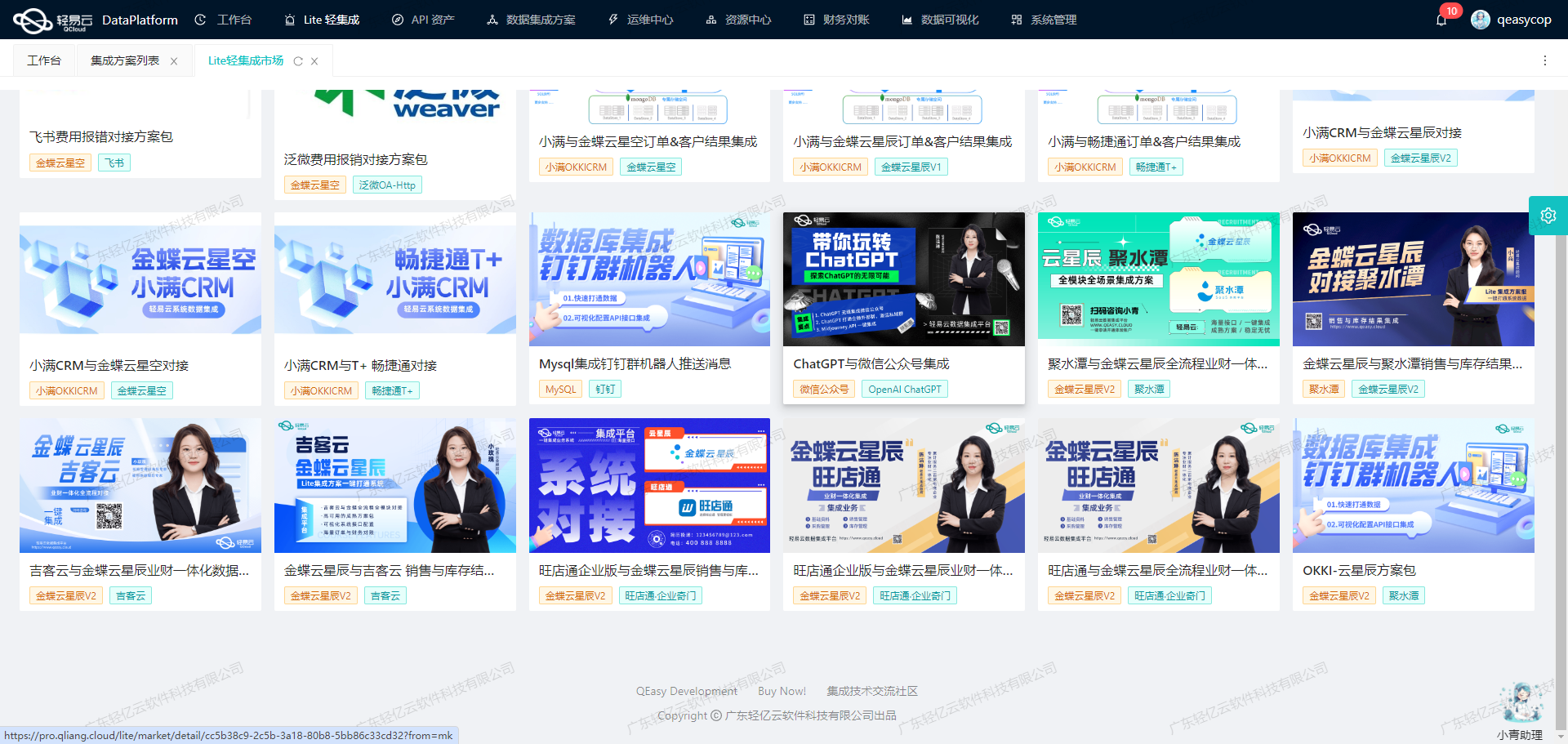This screenshot has height=744, width=1568.
Task: Open the 旺店通企业版销售与库存 thumbnail
Action: [x=649, y=485]
